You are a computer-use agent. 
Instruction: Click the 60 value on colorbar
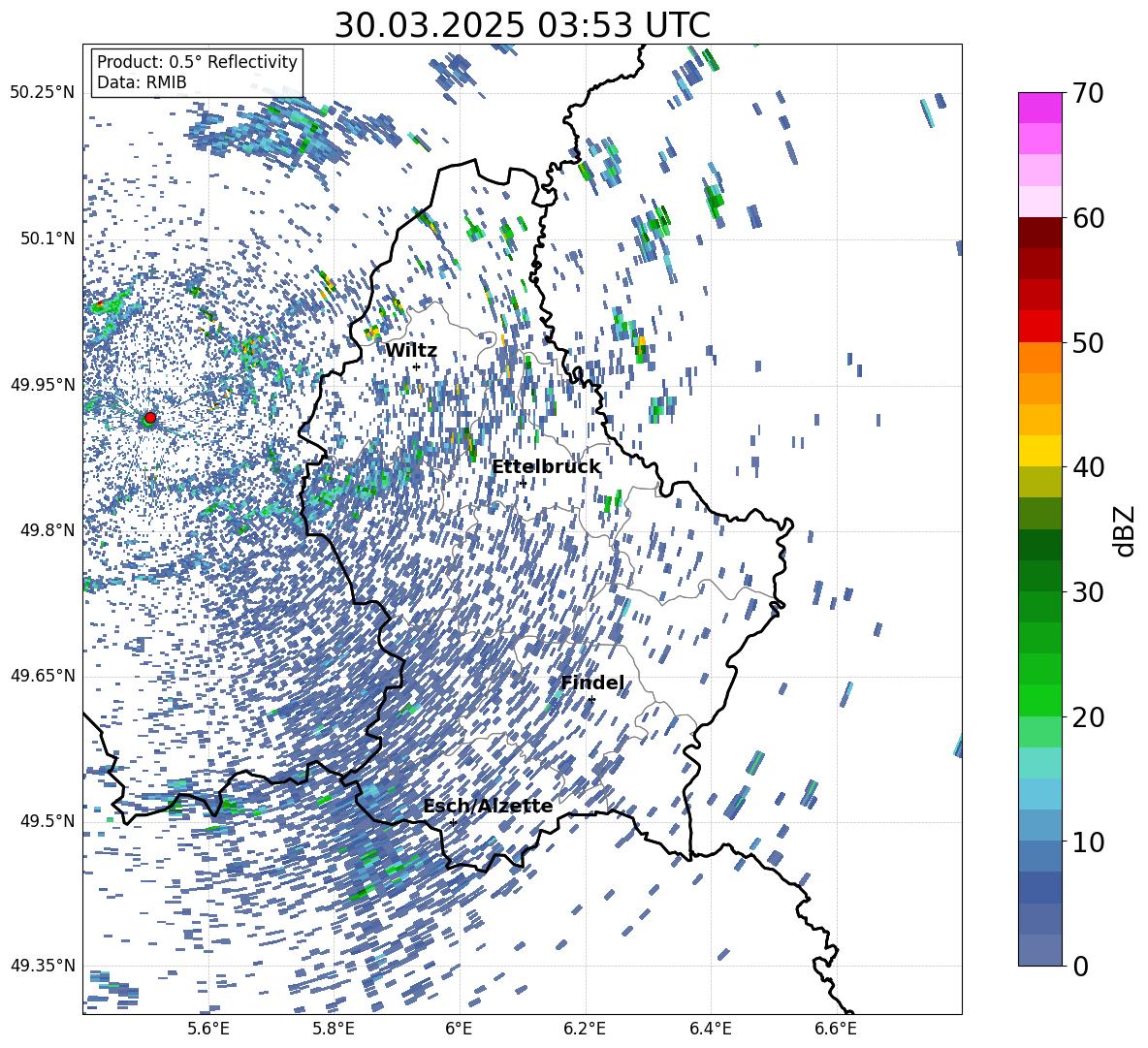[1088, 218]
